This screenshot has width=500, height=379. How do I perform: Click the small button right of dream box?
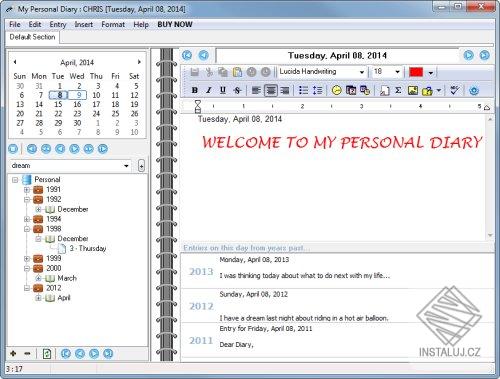(141, 166)
